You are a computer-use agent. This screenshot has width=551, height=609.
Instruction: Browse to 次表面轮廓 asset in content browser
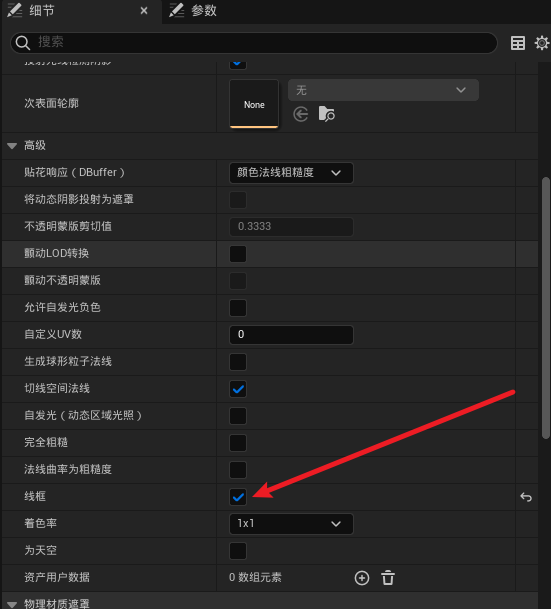tap(326, 114)
